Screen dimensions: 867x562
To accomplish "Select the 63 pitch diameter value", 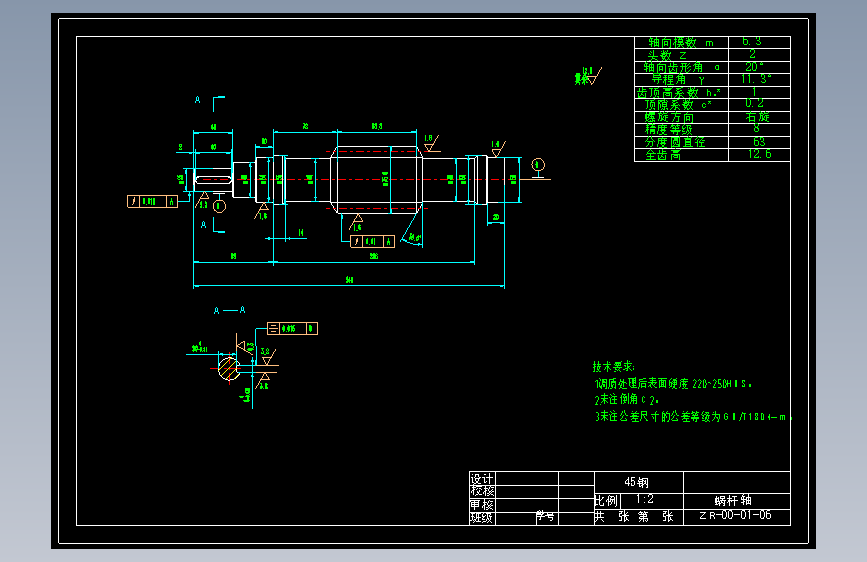I will 759,142.
